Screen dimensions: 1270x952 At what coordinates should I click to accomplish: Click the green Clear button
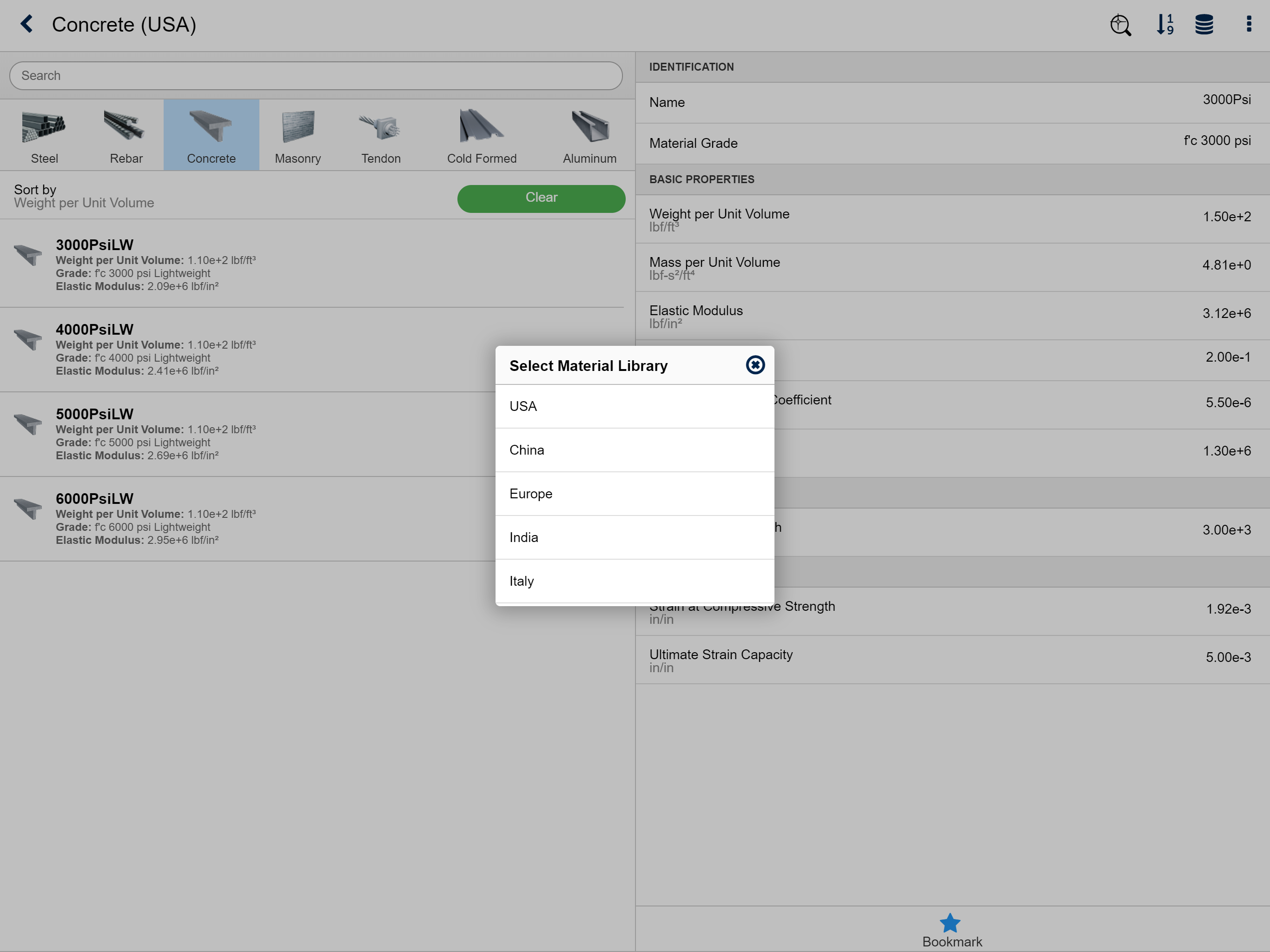[541, 198]
